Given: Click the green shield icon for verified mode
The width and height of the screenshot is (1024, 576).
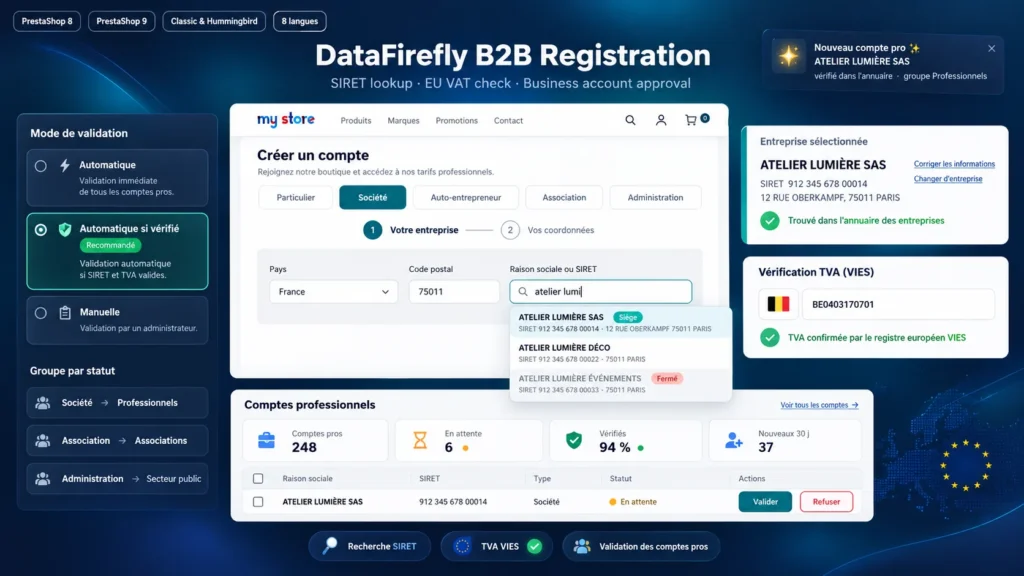Looking at the screenshot, I should click(x=65, y=229).
